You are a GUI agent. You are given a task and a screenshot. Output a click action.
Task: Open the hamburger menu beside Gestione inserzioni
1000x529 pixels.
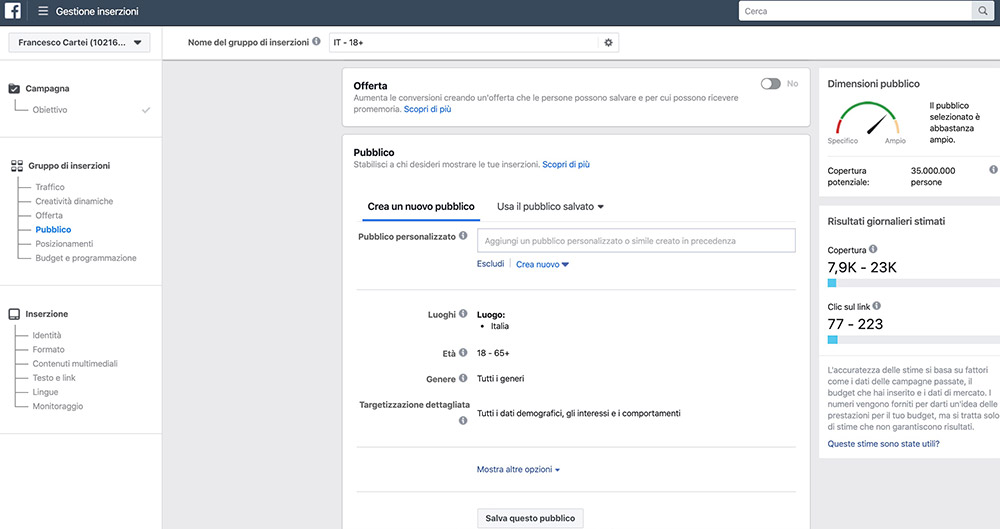(43, 11)
